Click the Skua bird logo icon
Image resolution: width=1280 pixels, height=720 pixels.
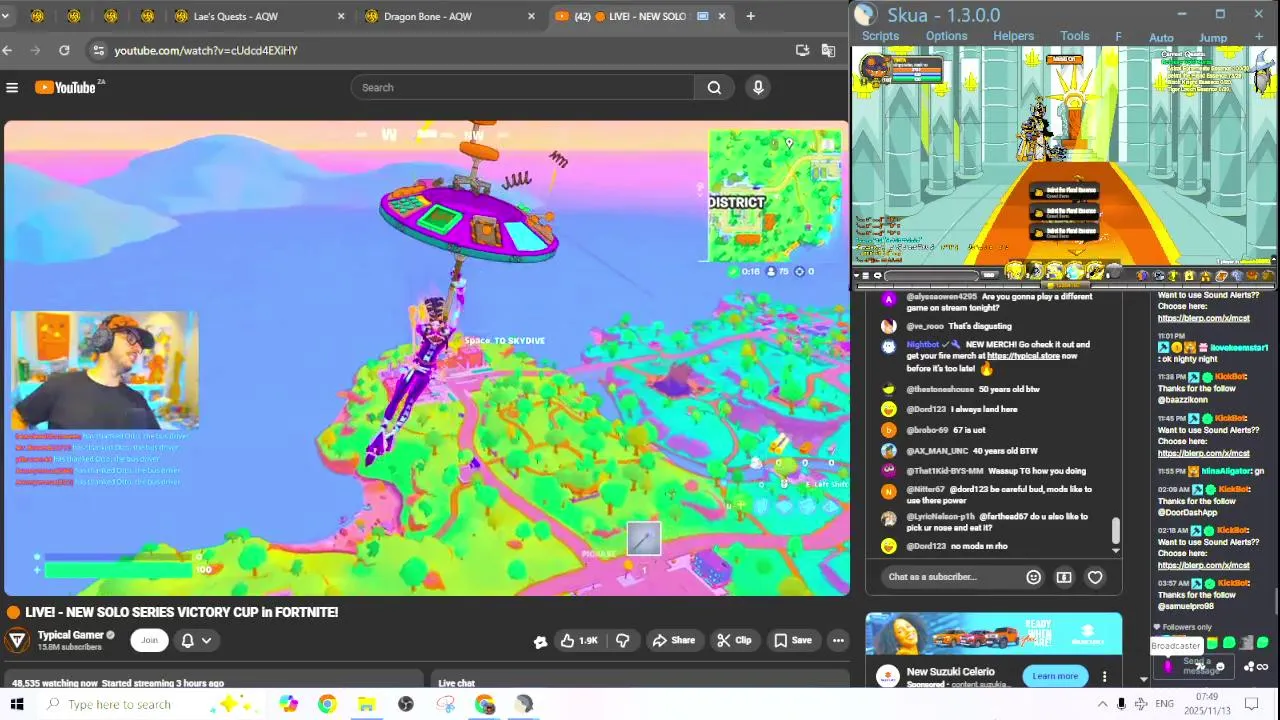pyautogui.click(x=865, y=14)
